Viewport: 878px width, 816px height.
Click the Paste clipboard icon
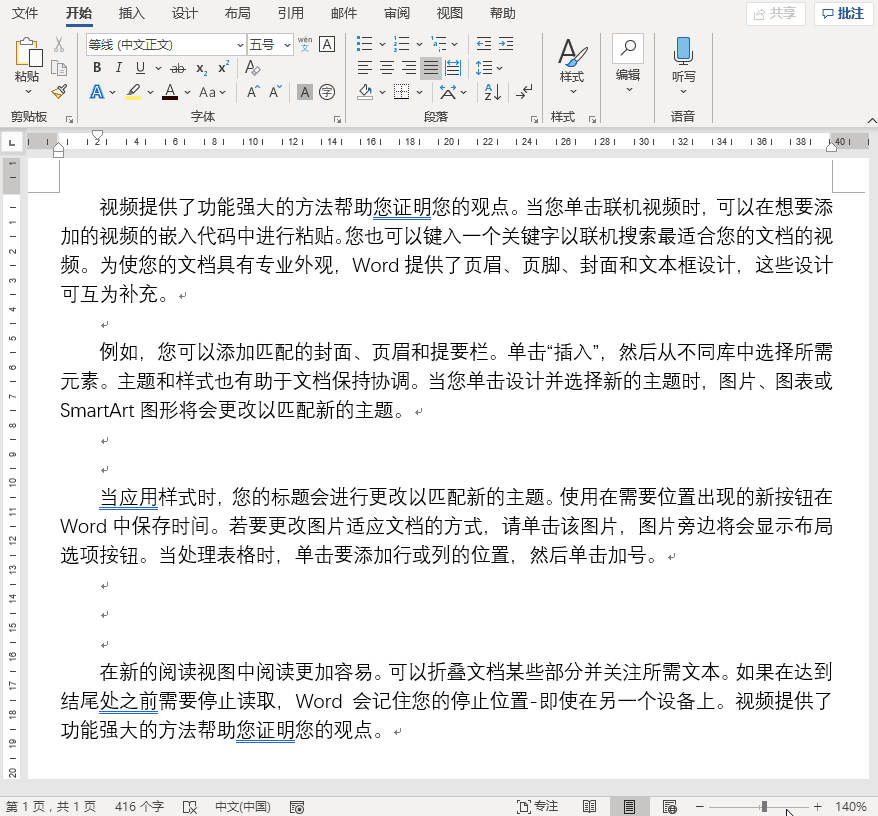[28, 53]
